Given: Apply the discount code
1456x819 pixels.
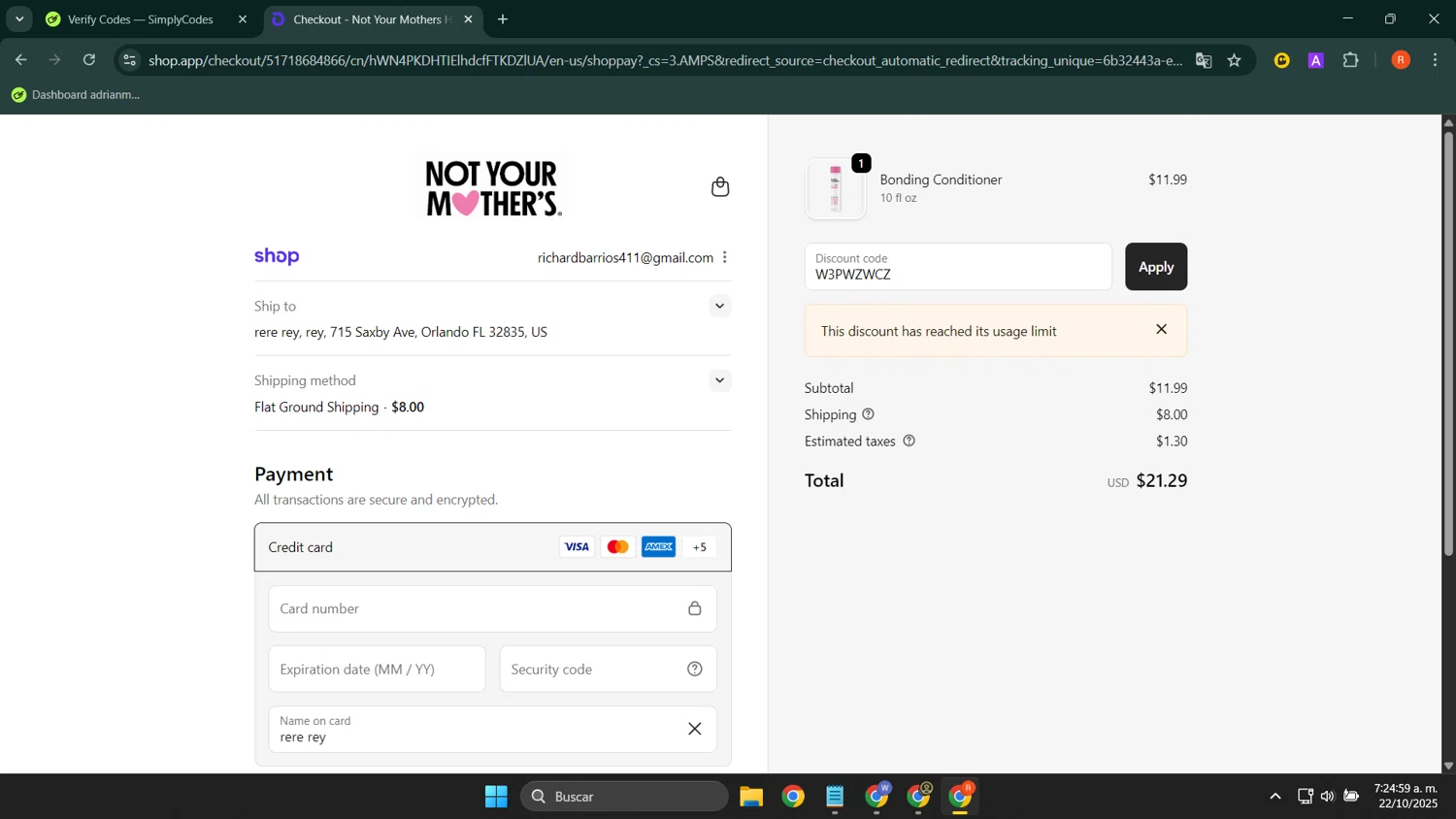Looking at the screenshot, I should click(x=1156, y=267).
